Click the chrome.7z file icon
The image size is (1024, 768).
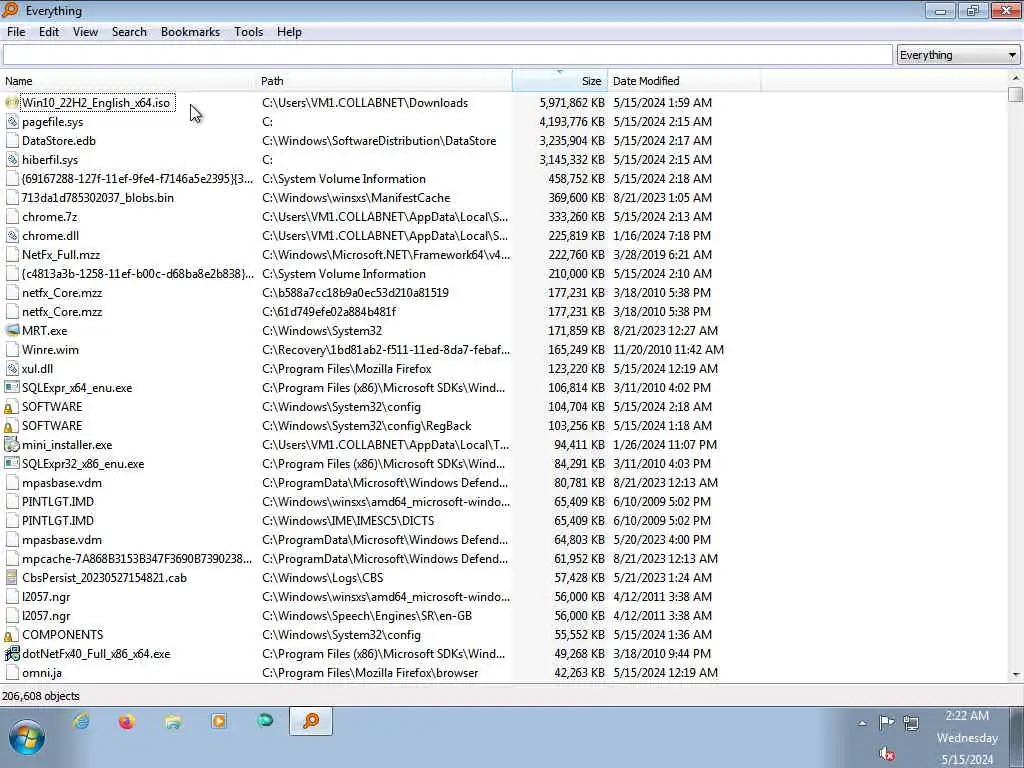(12, 217)
